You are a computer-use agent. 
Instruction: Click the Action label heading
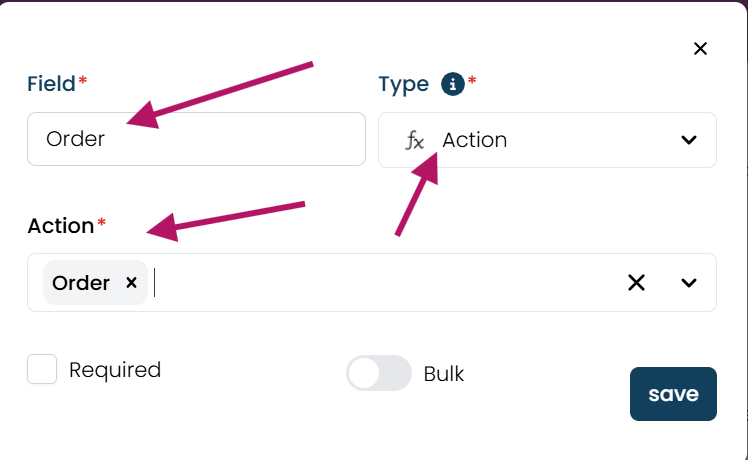[x=61, y=226]
